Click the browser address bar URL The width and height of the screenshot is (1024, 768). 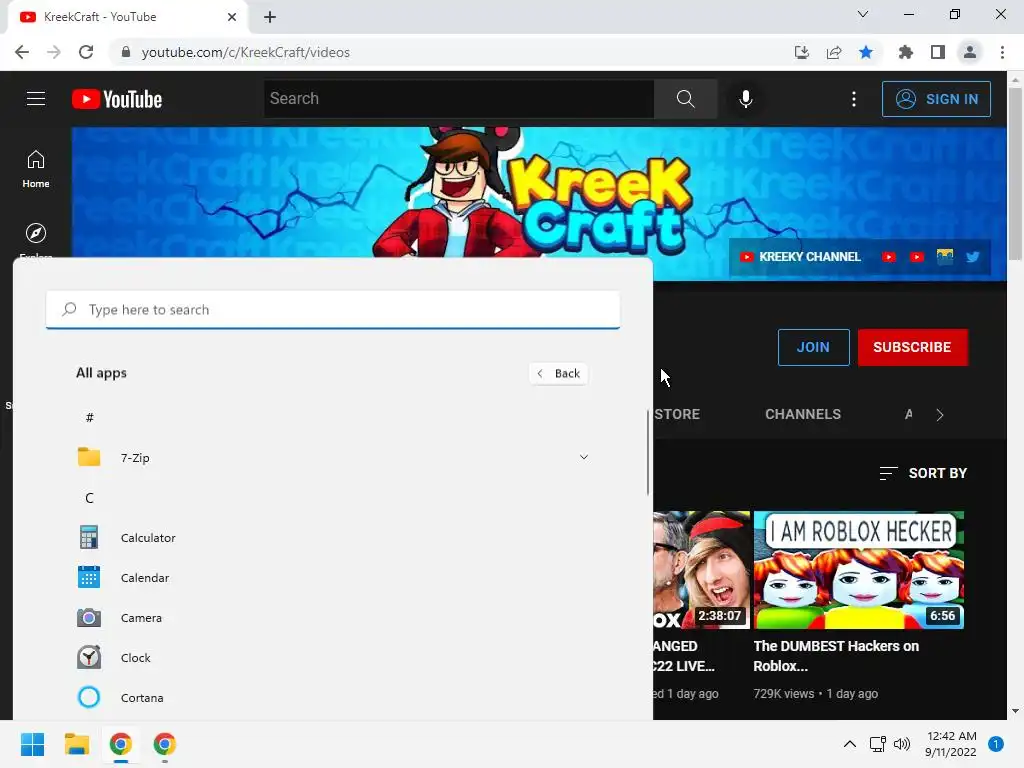[246, 52]
